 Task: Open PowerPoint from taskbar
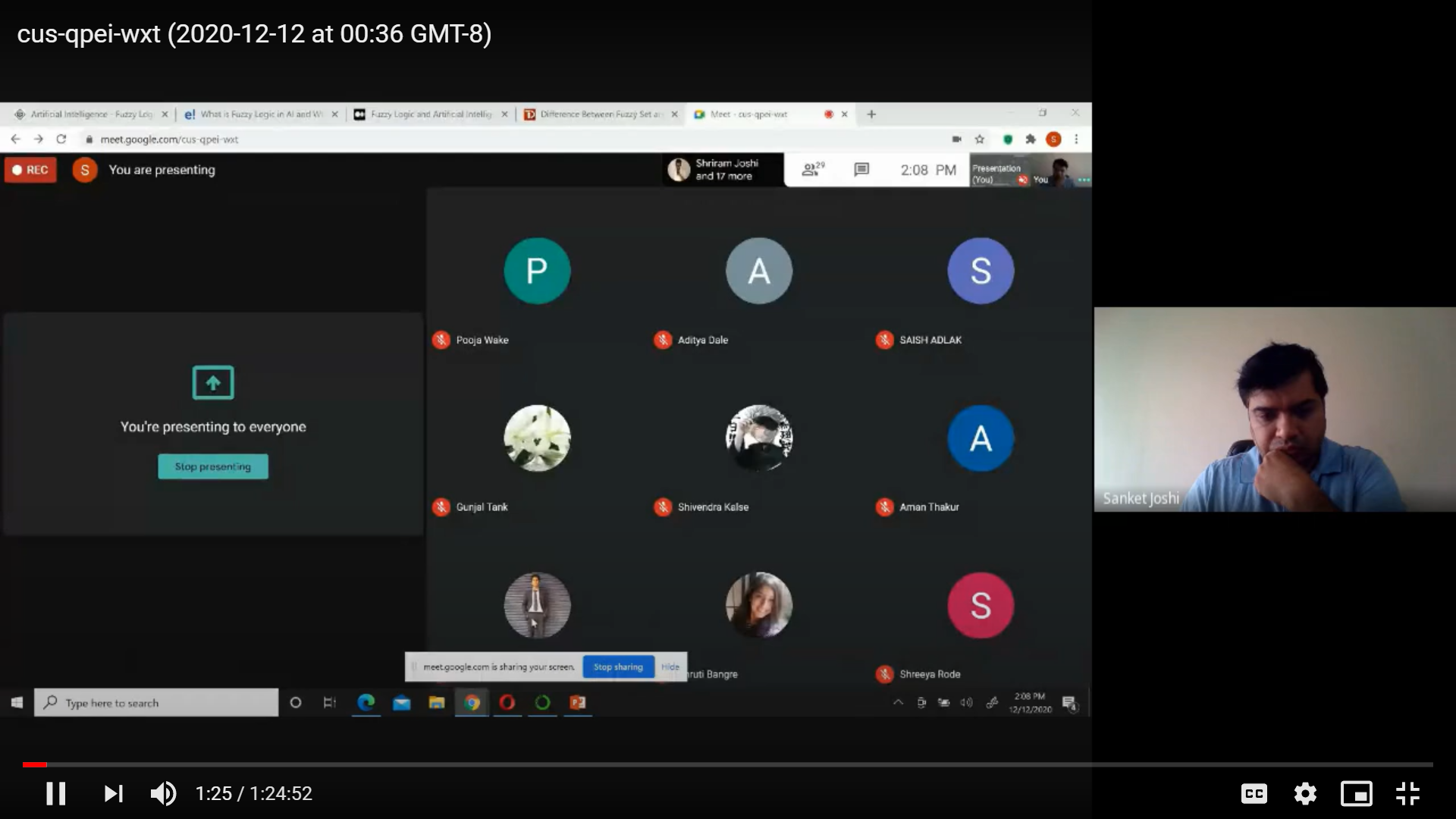[578, 702]
